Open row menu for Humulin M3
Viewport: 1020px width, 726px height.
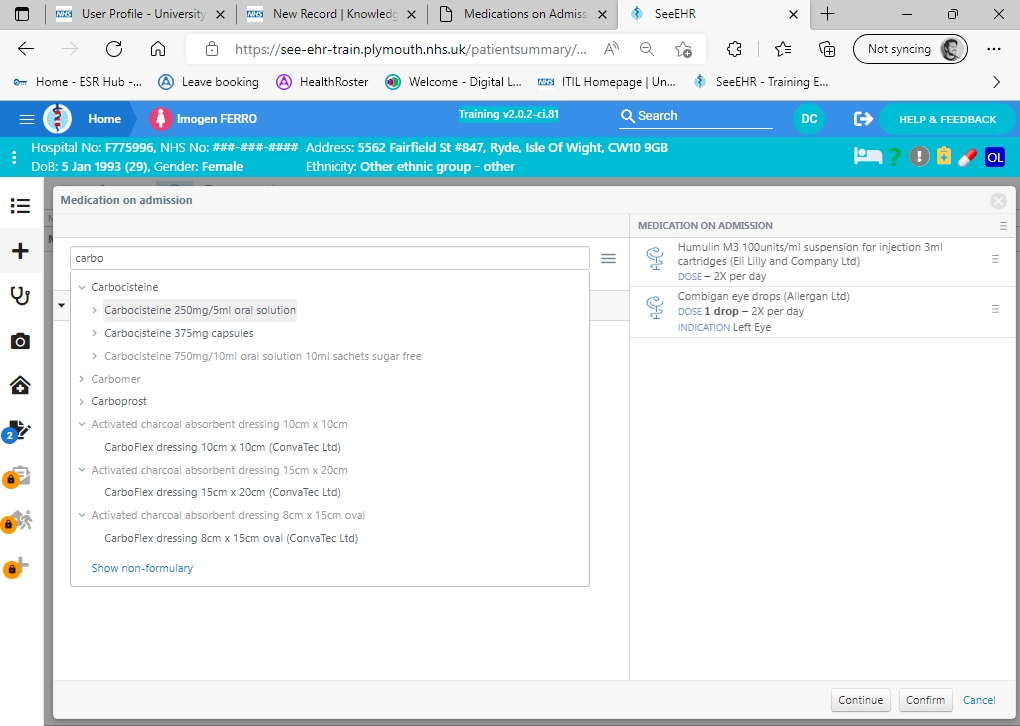pos(995,259)
